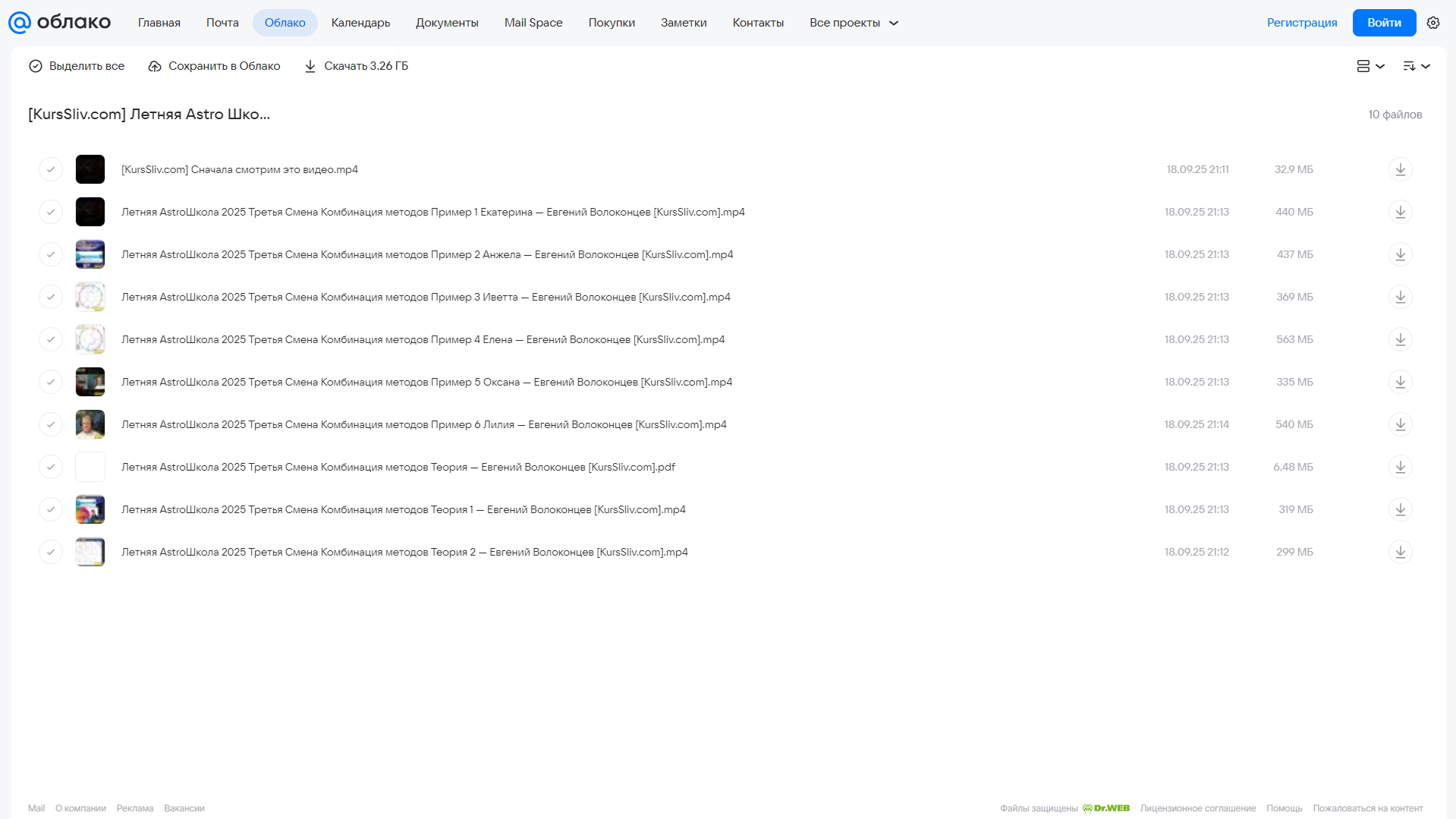Open the Календарь tab
Screen dimensions: 1456x819
tap(360, 23)
